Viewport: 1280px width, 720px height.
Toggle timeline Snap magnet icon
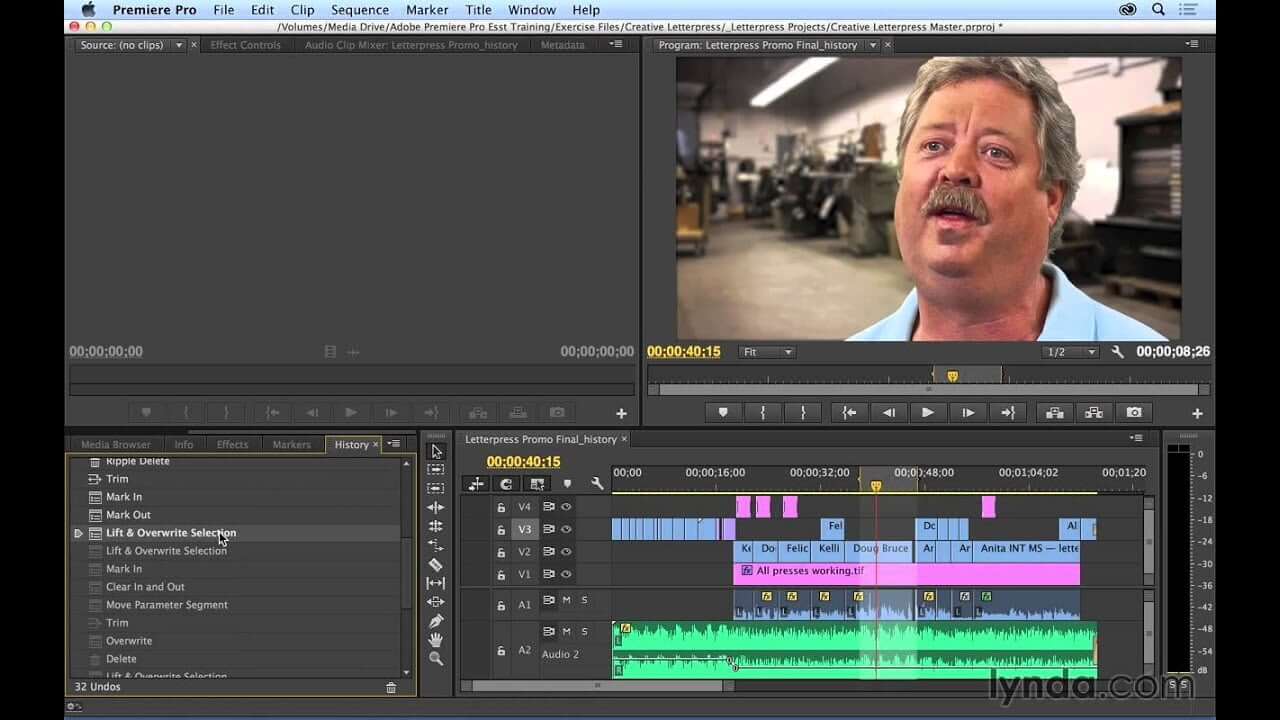click(507, 483)
